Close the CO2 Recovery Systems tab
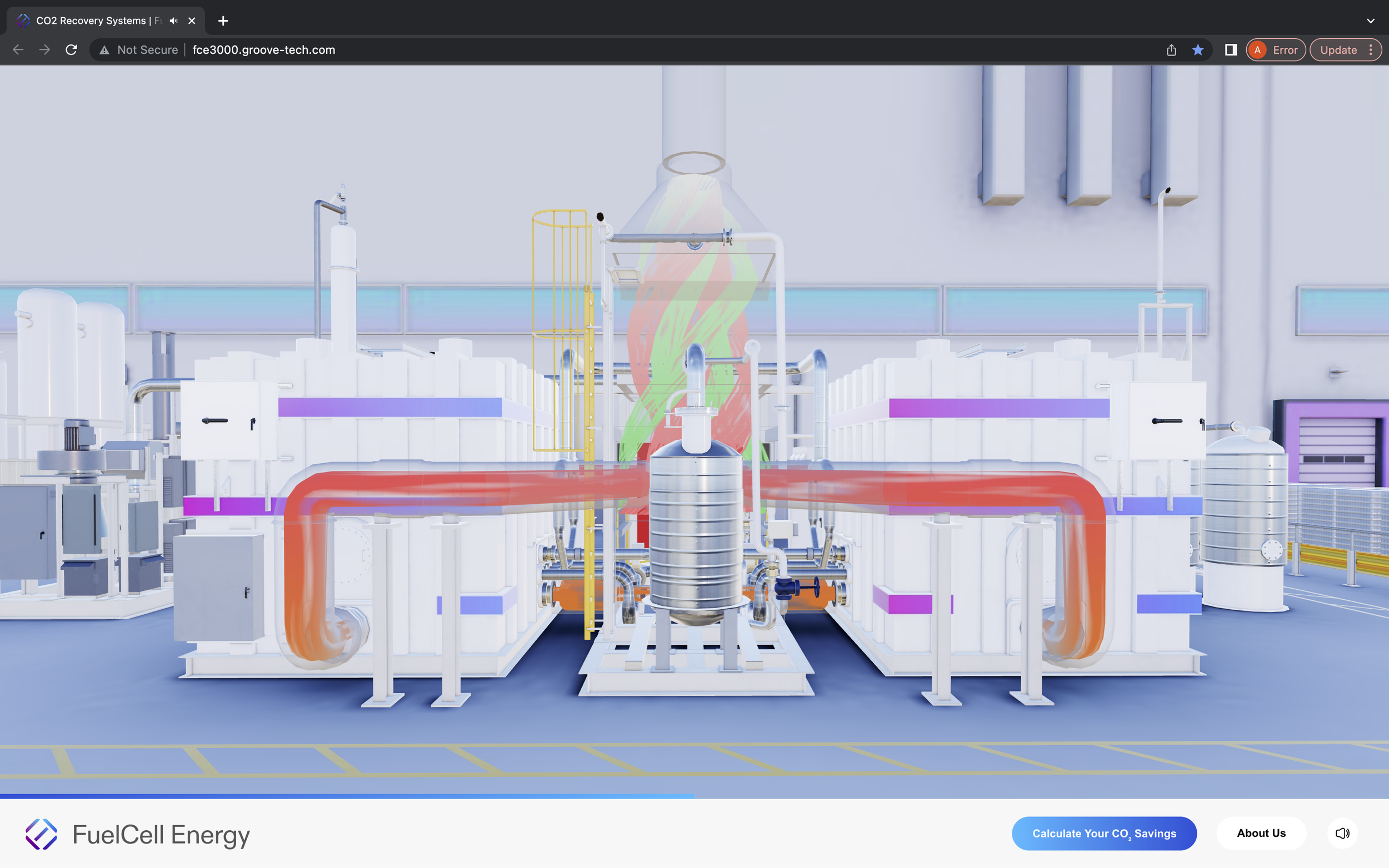 tap(192, 21)
